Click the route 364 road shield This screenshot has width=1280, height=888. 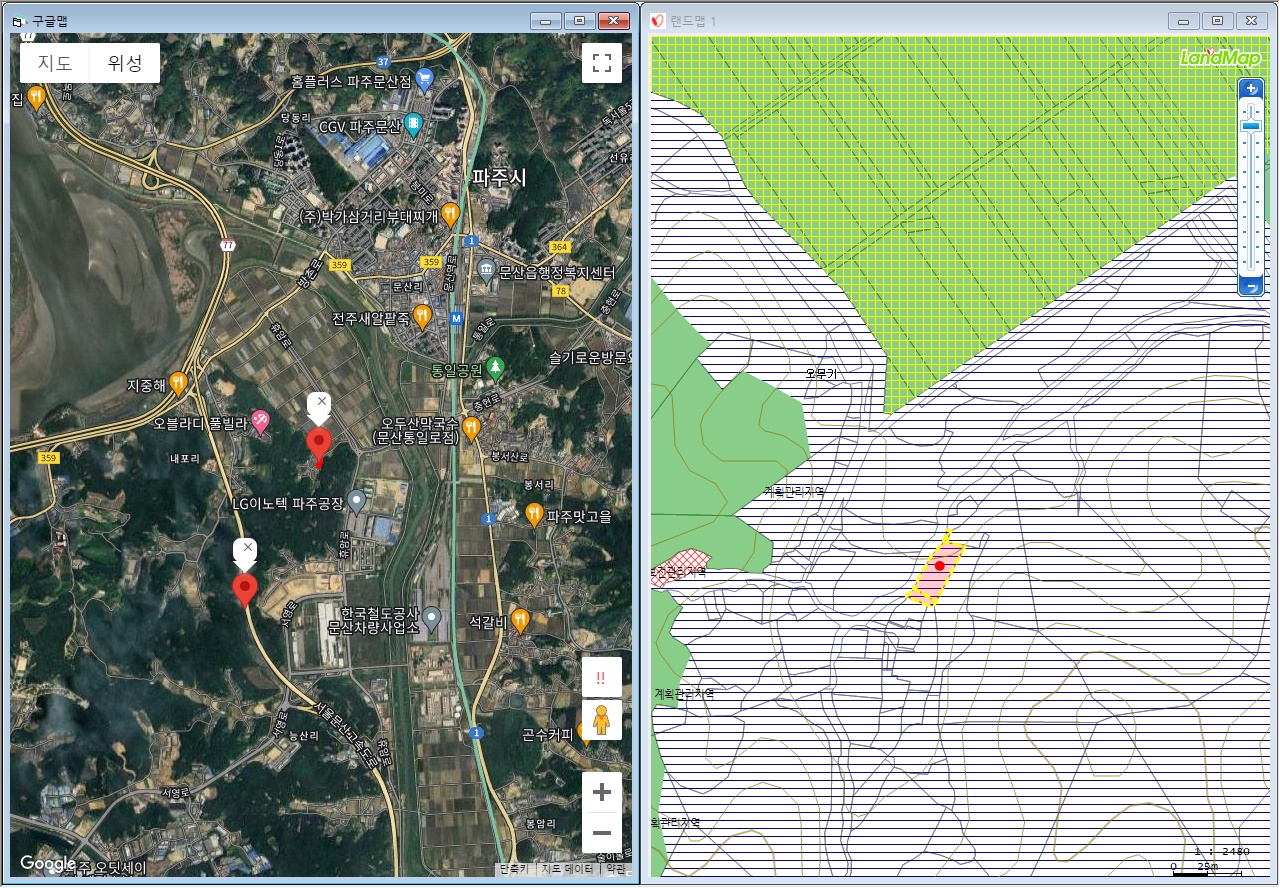pyautogui.click(x=559, y=247)
